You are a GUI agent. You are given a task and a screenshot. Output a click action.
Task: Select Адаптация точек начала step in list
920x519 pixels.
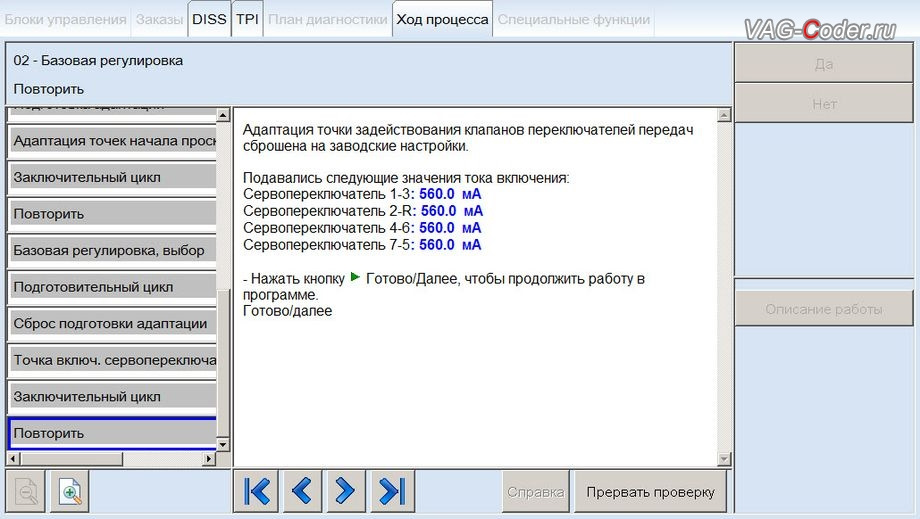point(113,141)
